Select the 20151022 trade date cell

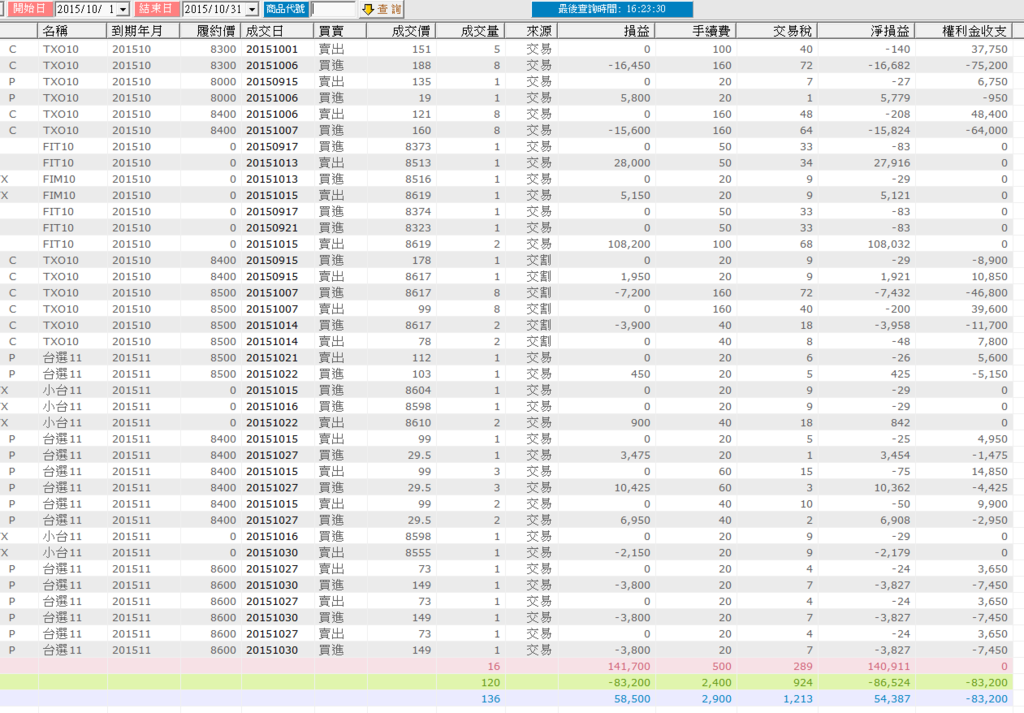pyautogui.click(x=272, y=374)
